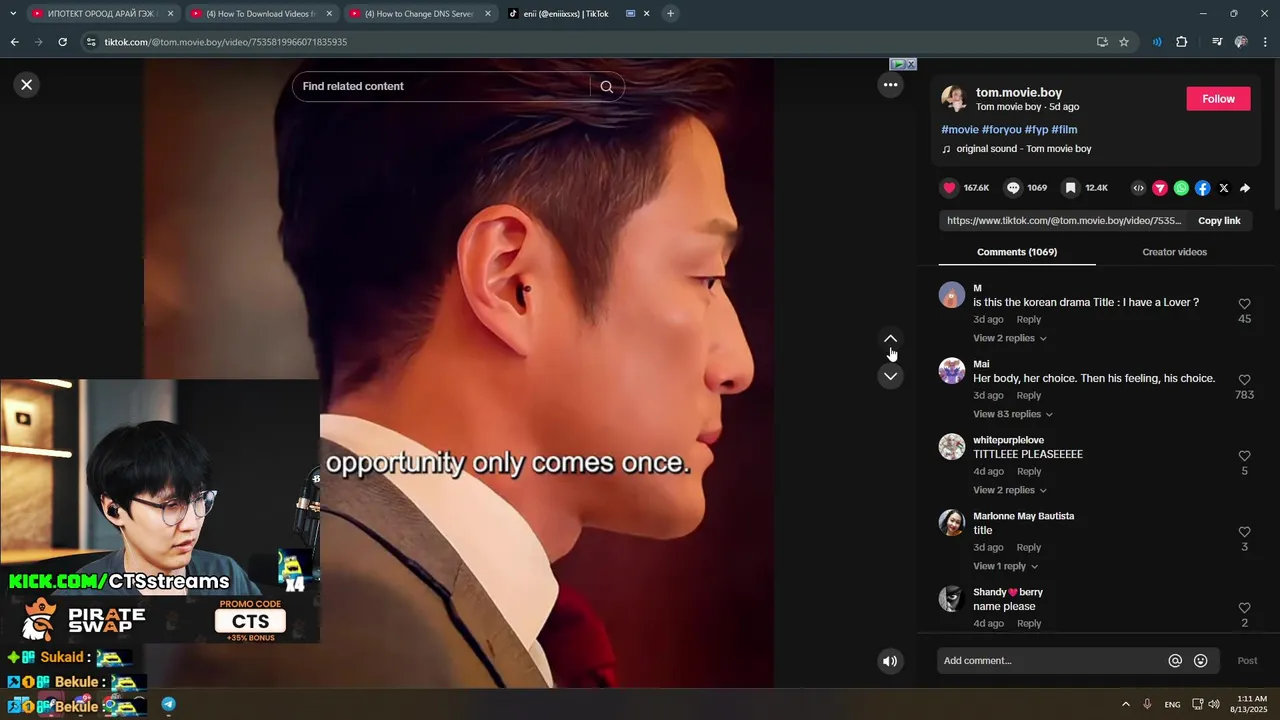Expand View 1 reply under Marlonne's comment

tap(1005, 566)
